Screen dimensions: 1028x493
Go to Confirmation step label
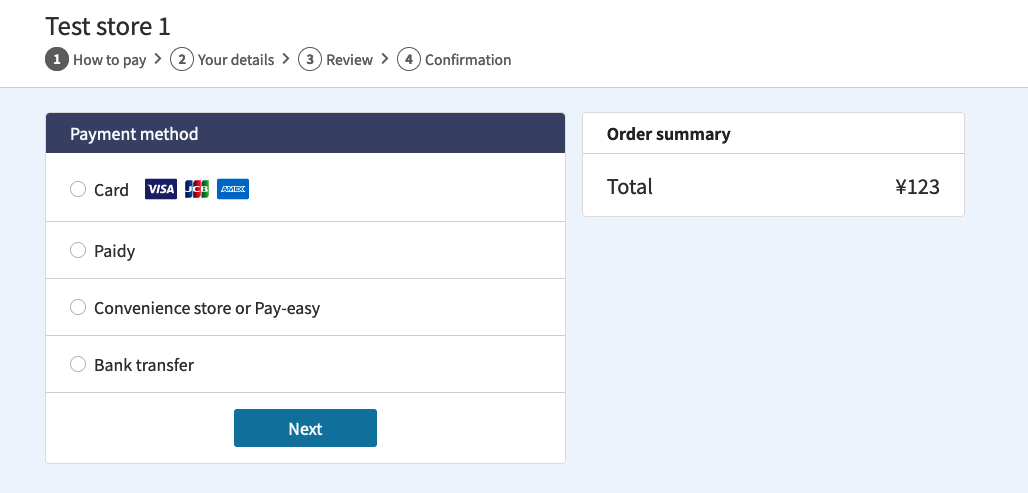tap(468, 60)
